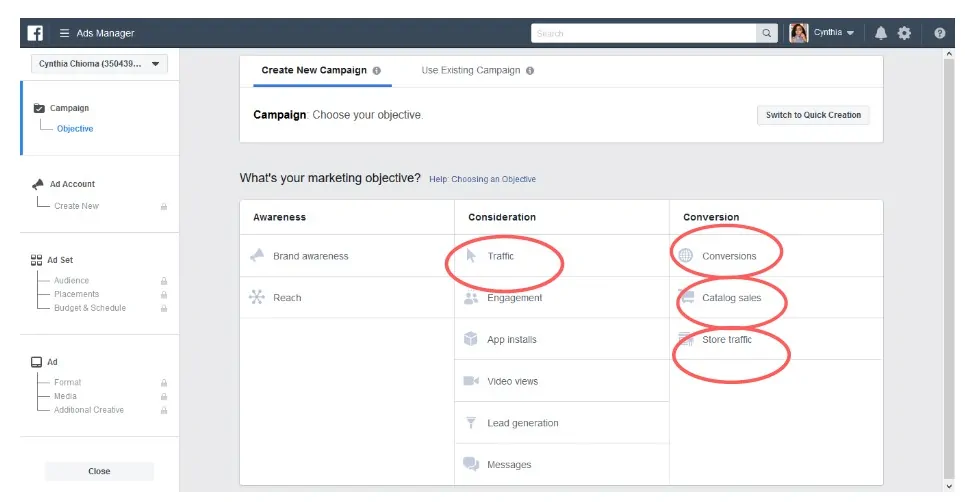Select Ad Set in the sidebar
Image resolution: width=965 pixels, height=502 pixels.
tap(60, 260)
